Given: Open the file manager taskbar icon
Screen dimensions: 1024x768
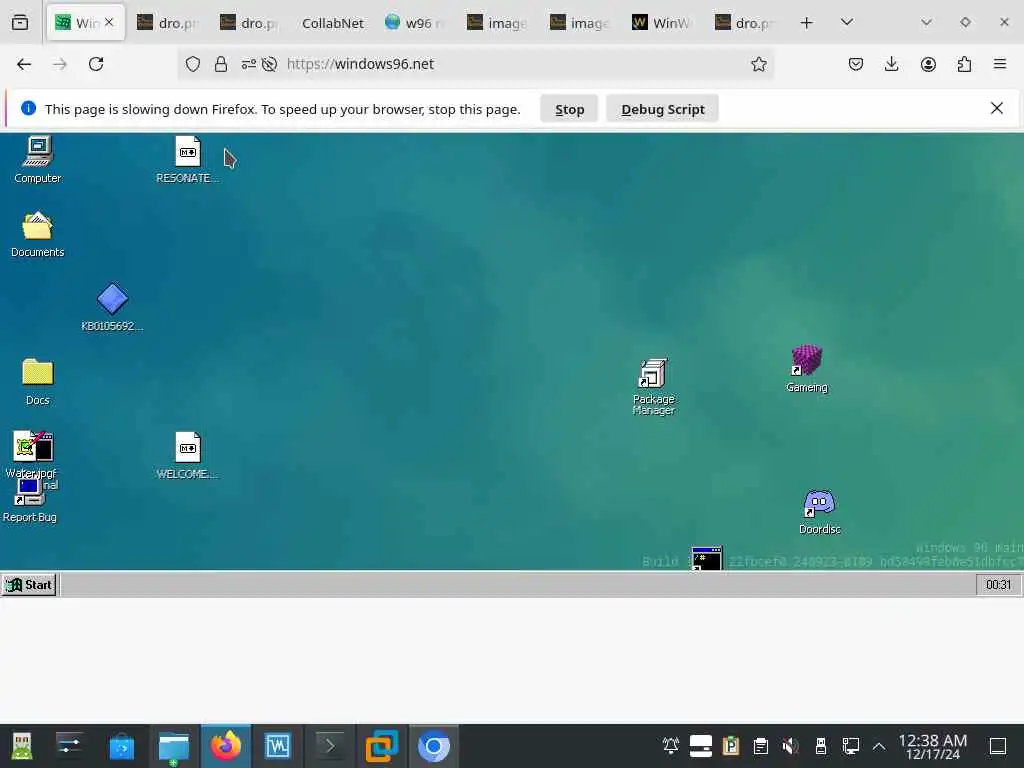Looking at the screenshot, I should pyautogui.click(x=174, y=746).
